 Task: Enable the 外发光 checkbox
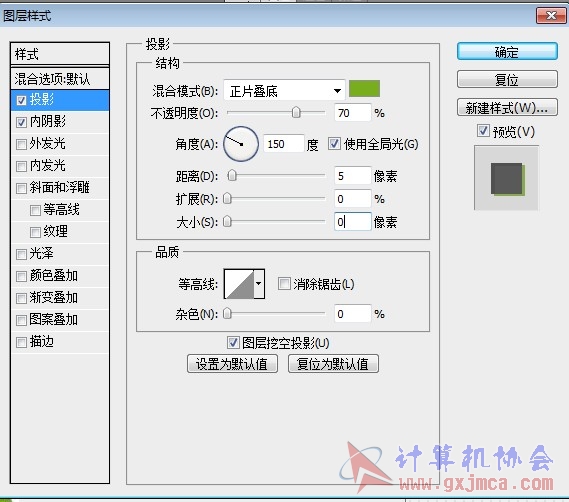click(21, 144)
